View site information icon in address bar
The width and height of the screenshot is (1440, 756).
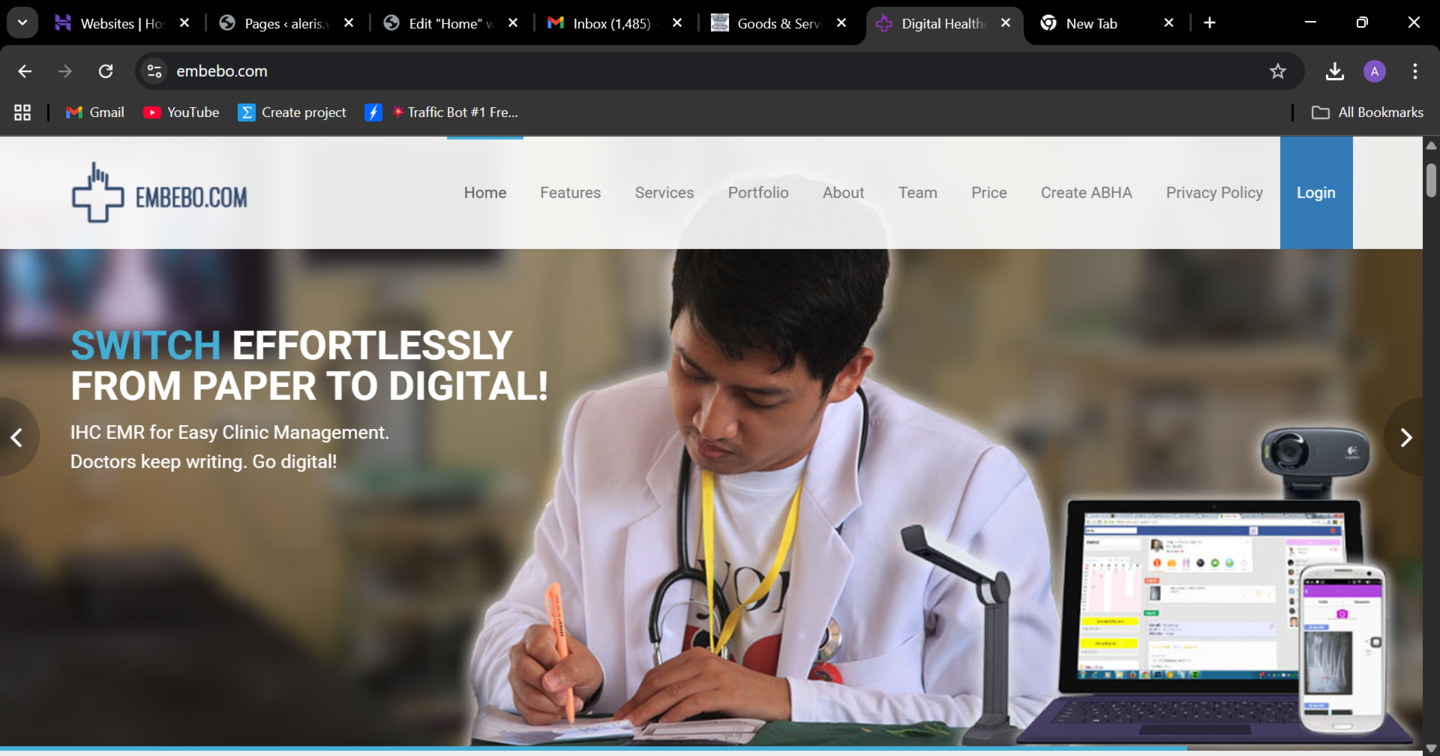point(154,71)
